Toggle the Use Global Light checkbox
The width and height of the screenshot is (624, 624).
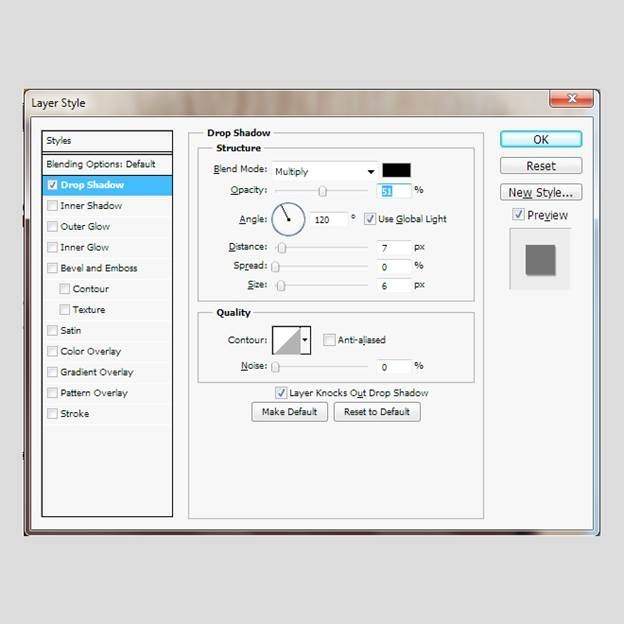(370, 219)
